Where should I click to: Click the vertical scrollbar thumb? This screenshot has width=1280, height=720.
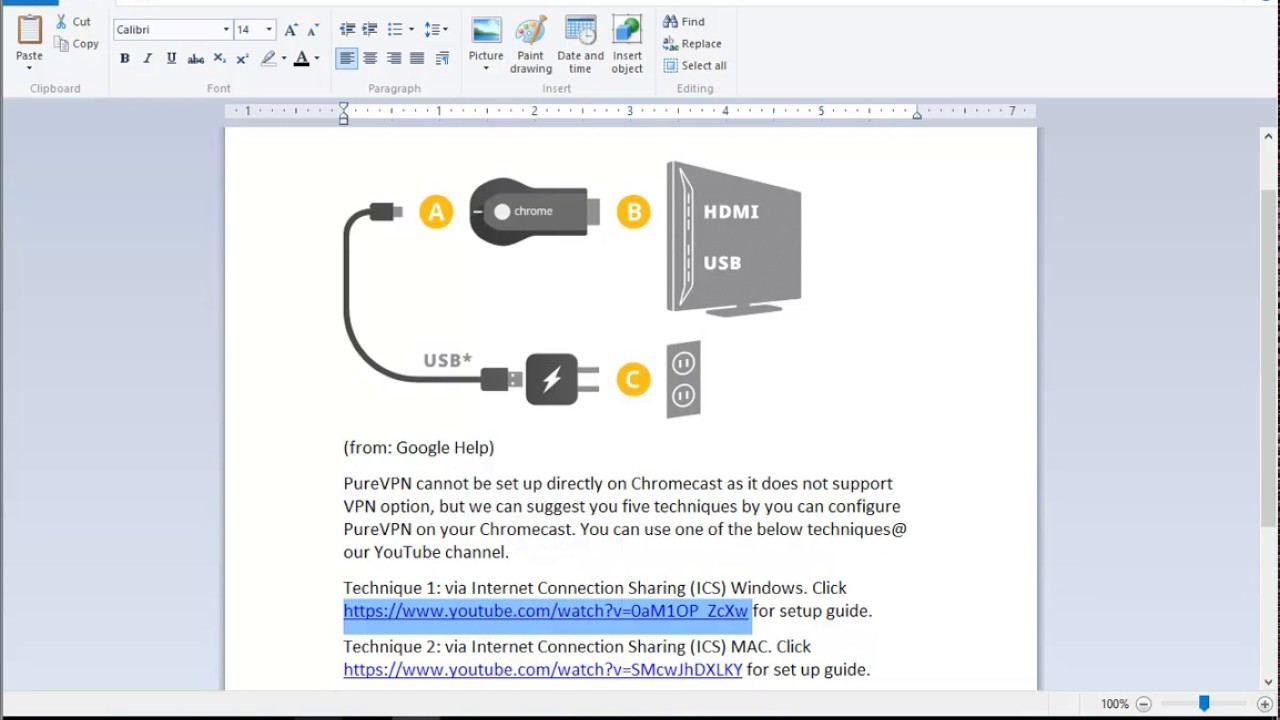pos(1270,360)
